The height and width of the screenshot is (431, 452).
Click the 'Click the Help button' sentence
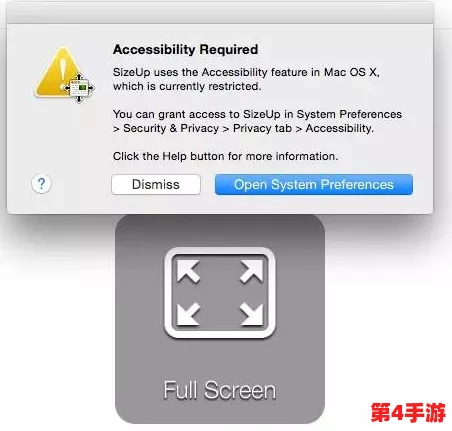point(225,156)
